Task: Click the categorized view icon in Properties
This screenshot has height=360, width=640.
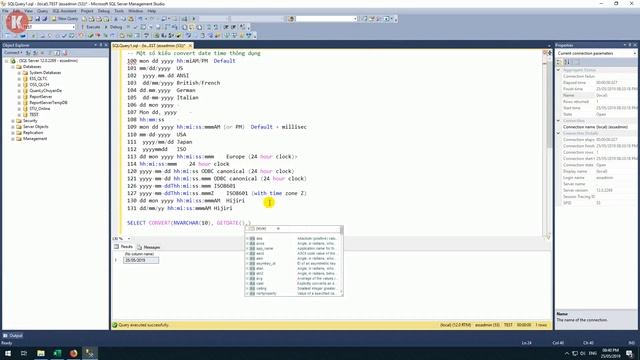Action: point(559,62)
